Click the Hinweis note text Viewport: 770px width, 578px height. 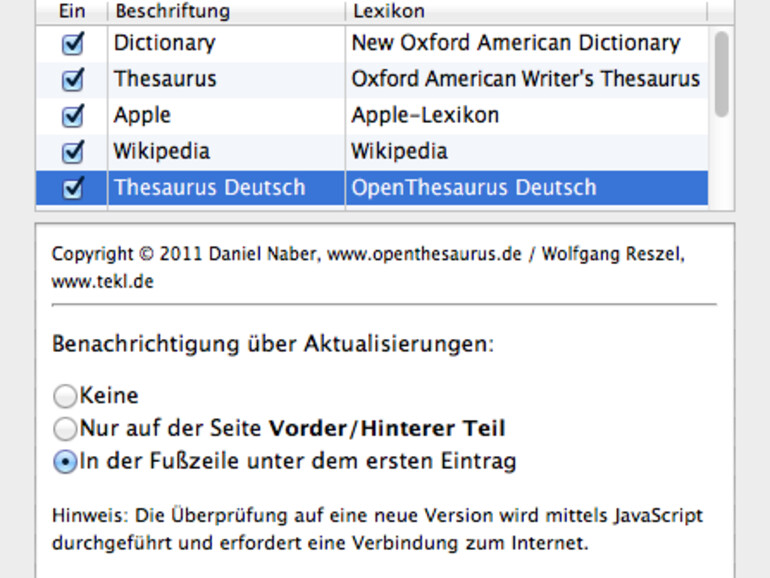click(377, 529)
